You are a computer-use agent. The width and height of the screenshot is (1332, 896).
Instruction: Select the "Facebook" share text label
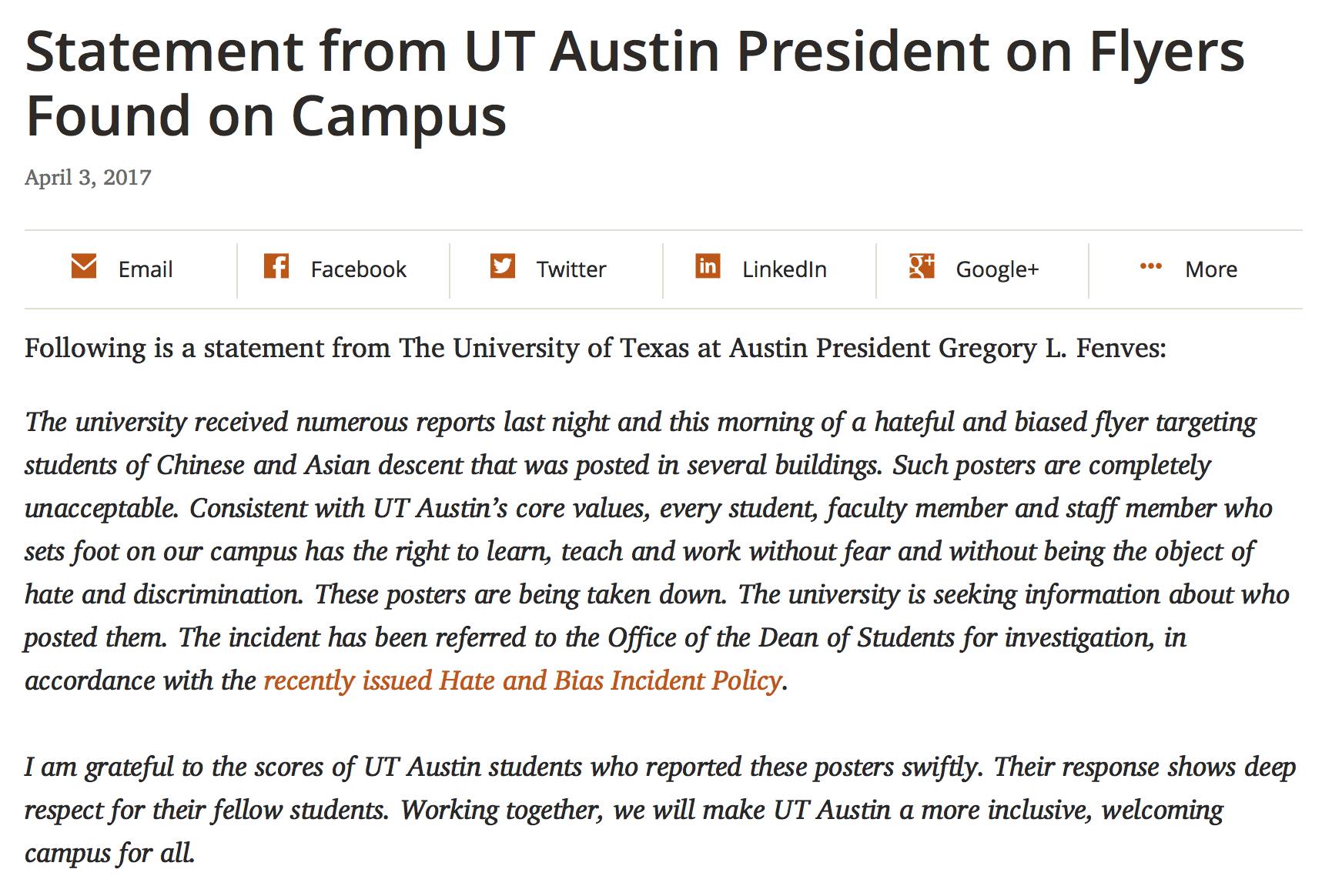tap(358, 269)
